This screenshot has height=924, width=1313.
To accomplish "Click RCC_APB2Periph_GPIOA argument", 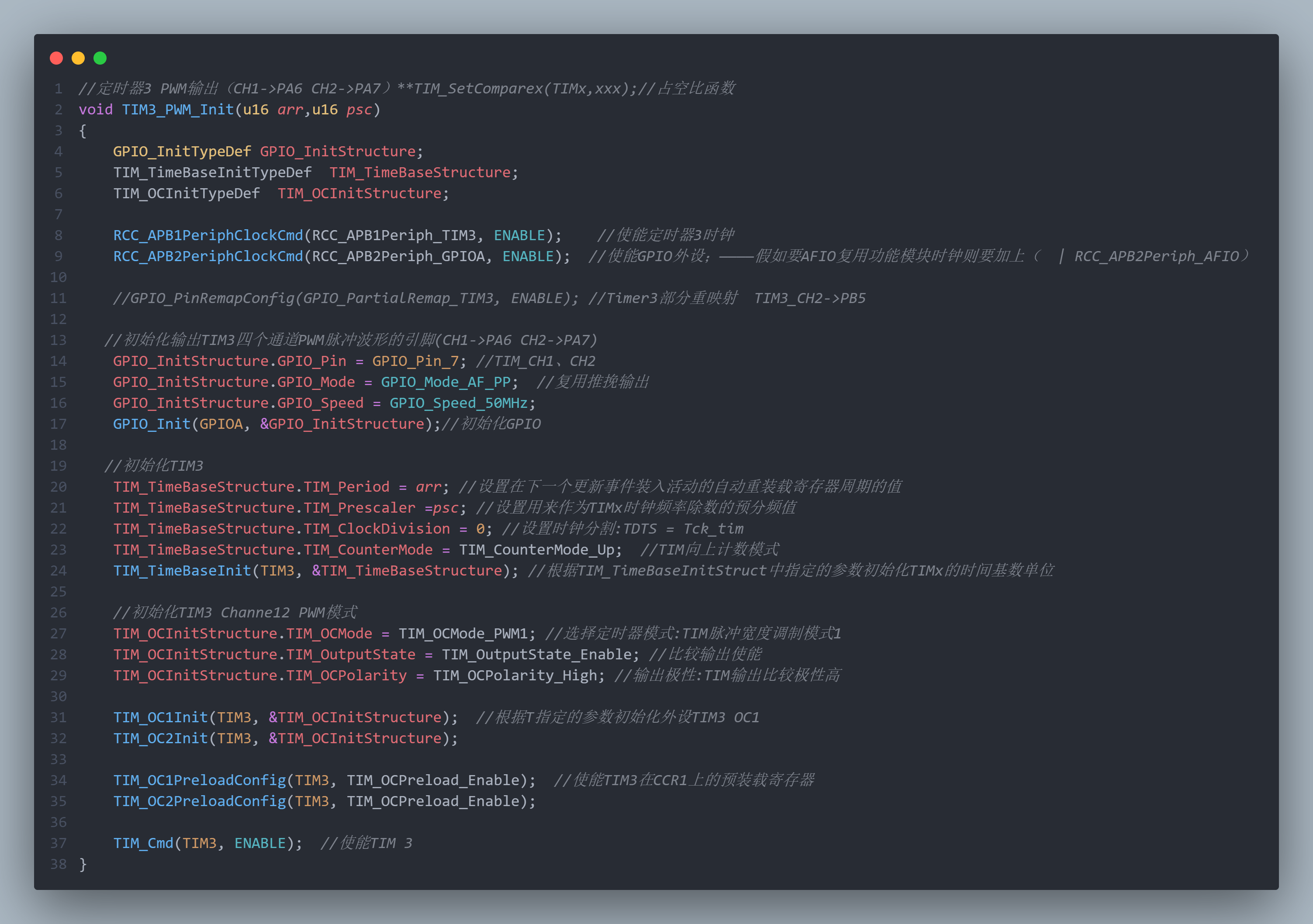I will click(x=398, y=256).
